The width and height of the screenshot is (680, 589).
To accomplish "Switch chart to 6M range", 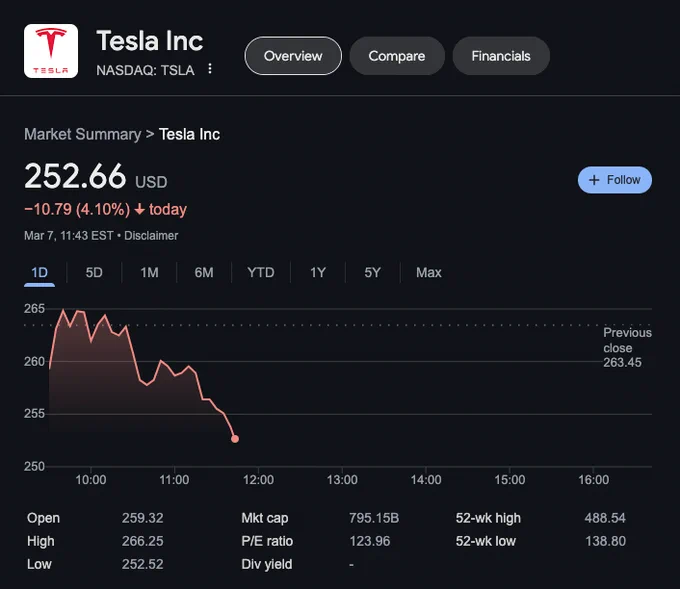I will tap(204, 273).
